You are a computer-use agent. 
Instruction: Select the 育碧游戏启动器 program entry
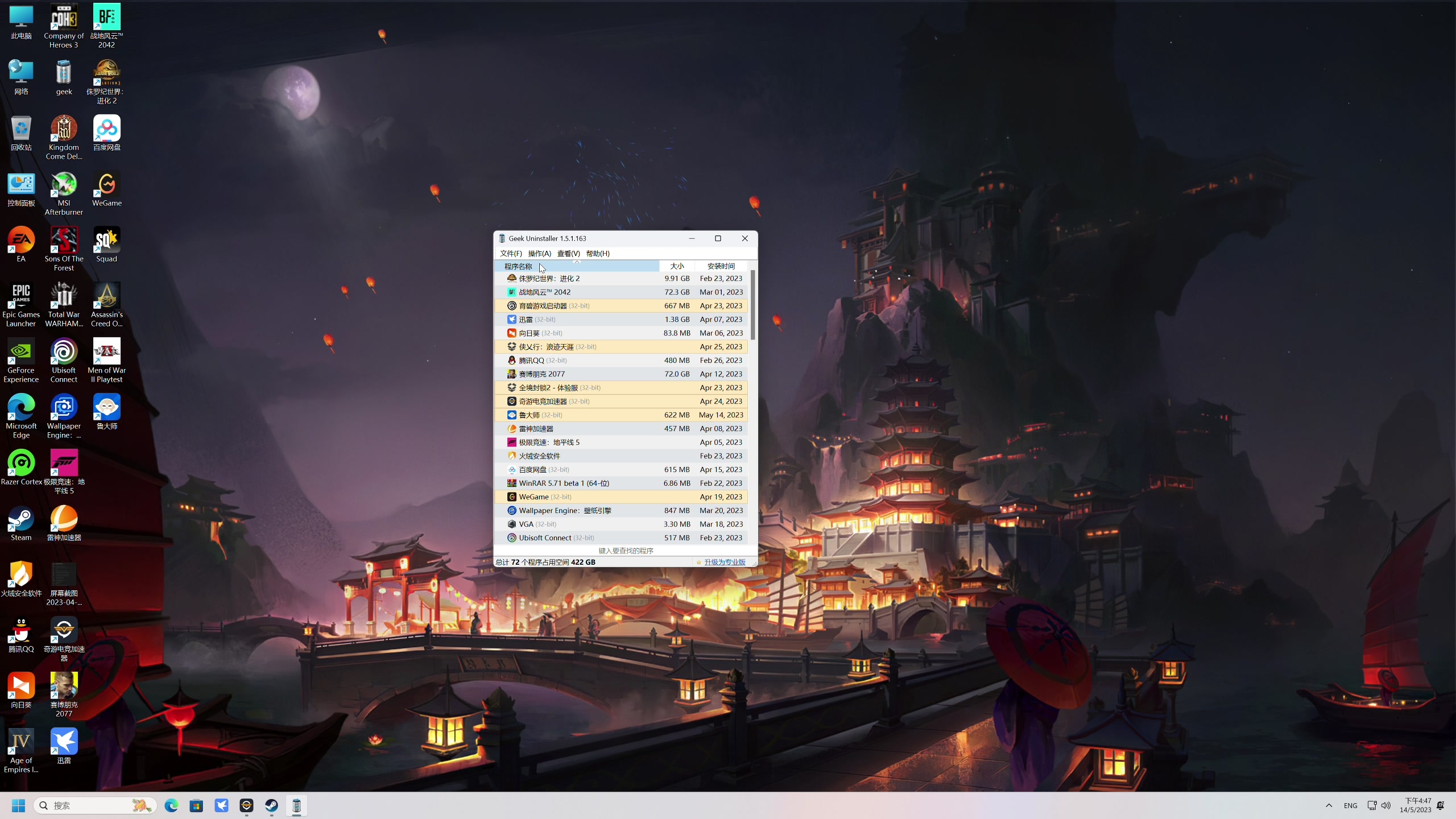pyautogui.click(x=621, y=306)
